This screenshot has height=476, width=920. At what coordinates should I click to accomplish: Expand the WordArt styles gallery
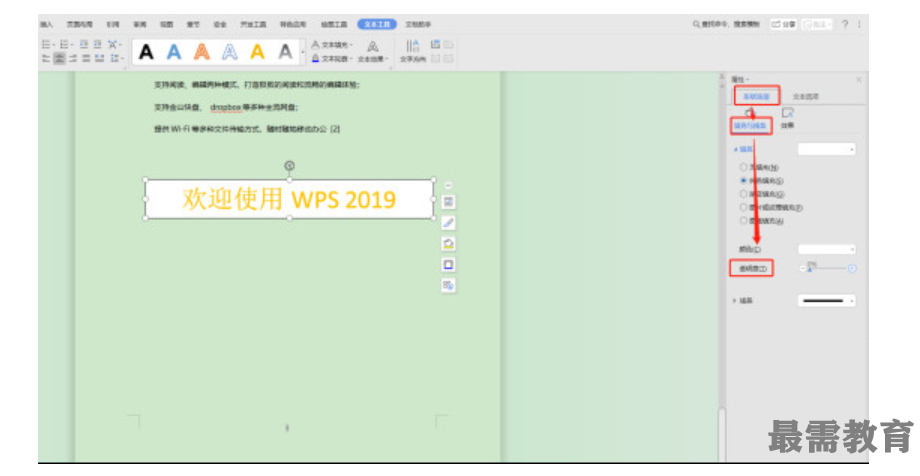coord(303,52)
